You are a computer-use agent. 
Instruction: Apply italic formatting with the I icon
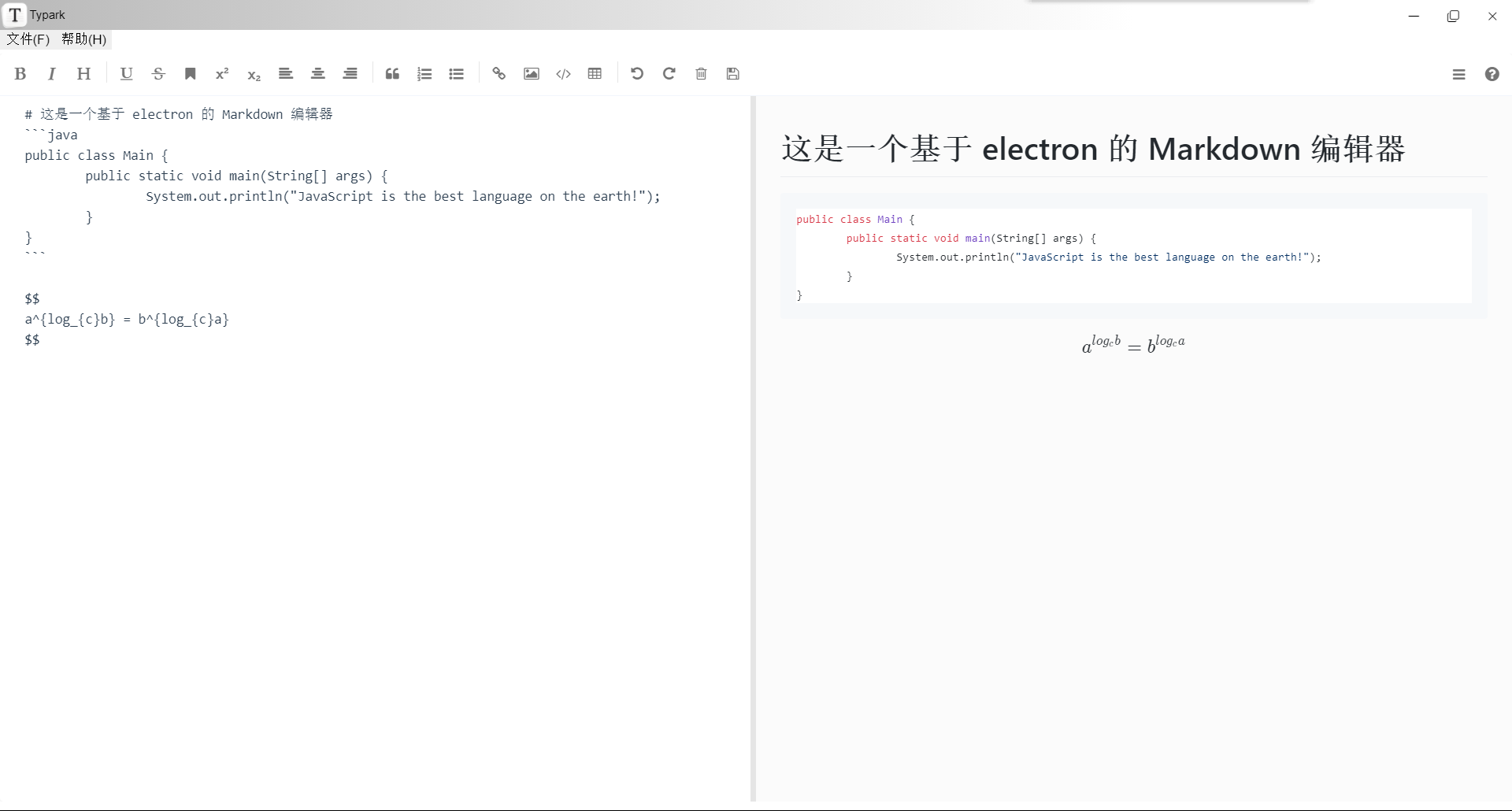click(52, 74)
